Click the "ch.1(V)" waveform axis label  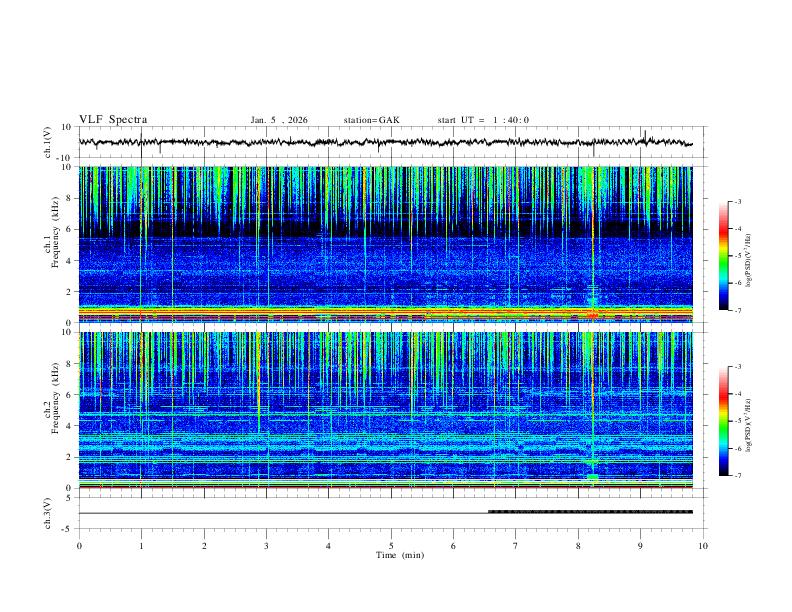click(48, 142)
